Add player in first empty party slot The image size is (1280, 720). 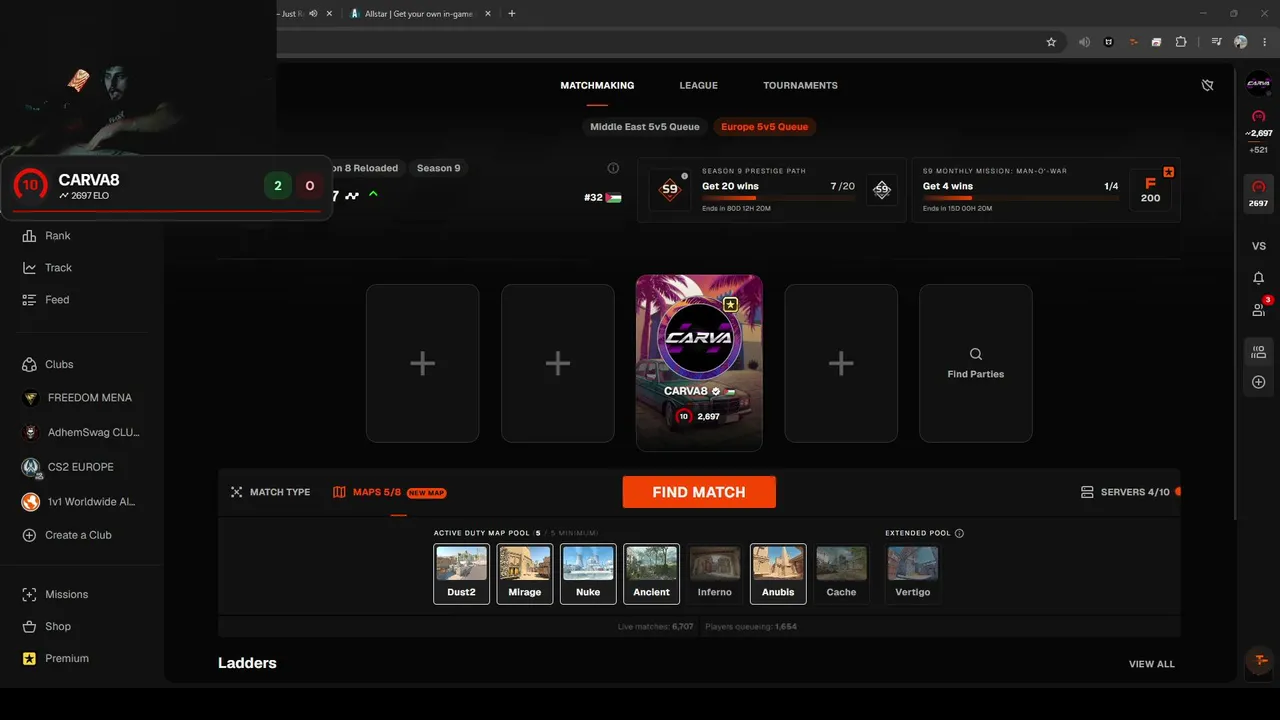(422, 363)
